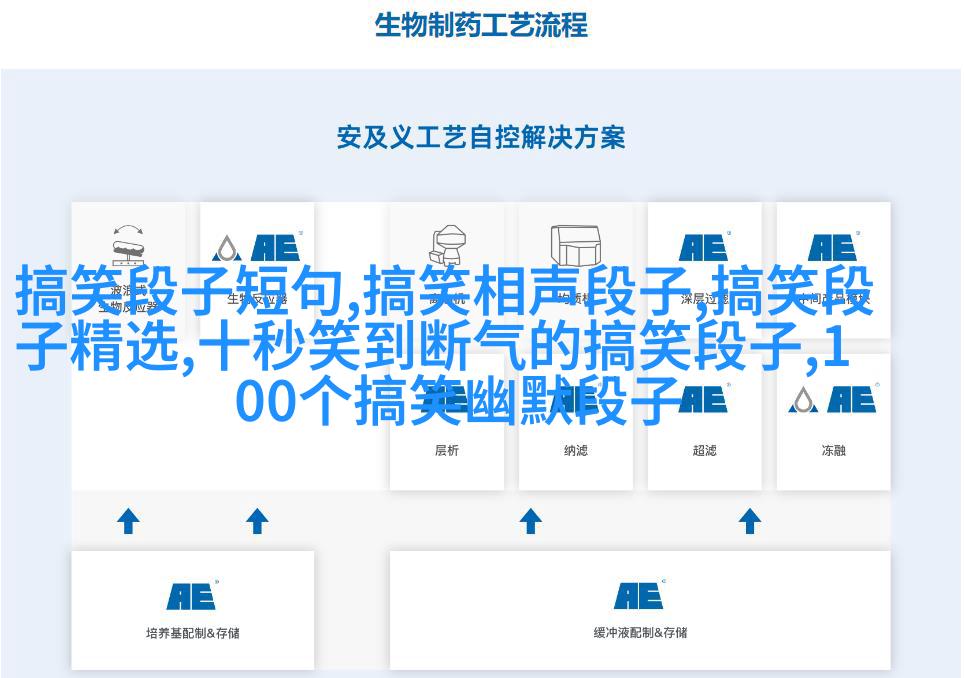Click the leftmost blue up arrow
The width and height of the screenshot is (964, 678).
pyautogui.click(x=128, y=521)
